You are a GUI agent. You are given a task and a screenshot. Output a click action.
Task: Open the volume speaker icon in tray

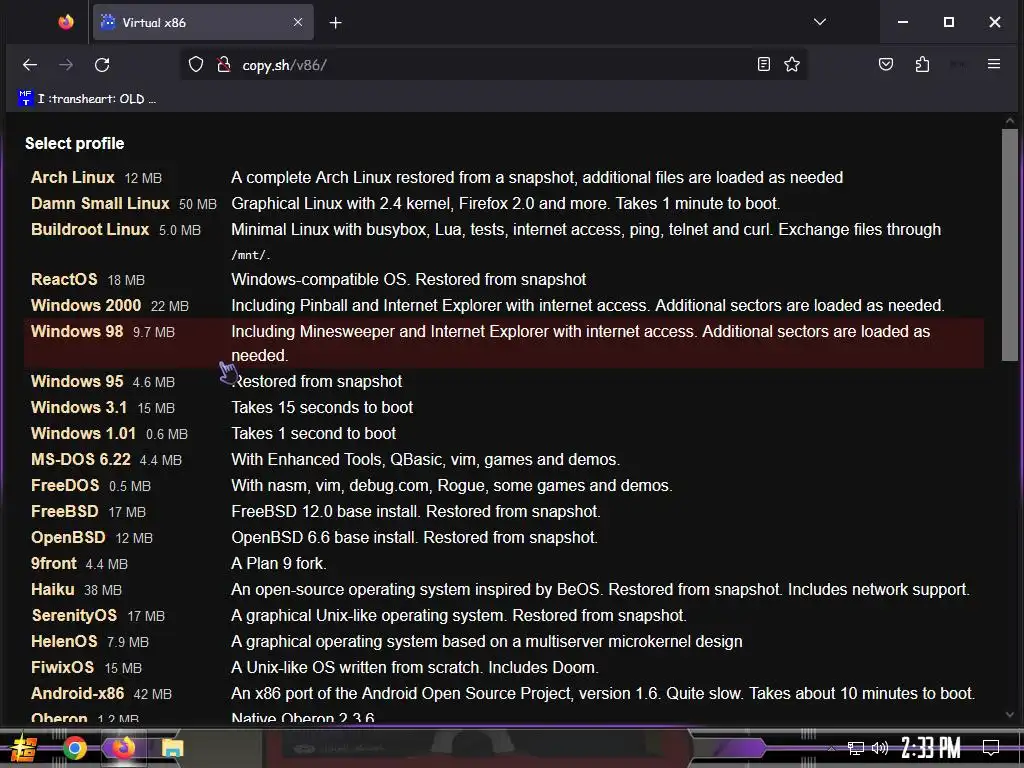[880, 748]
